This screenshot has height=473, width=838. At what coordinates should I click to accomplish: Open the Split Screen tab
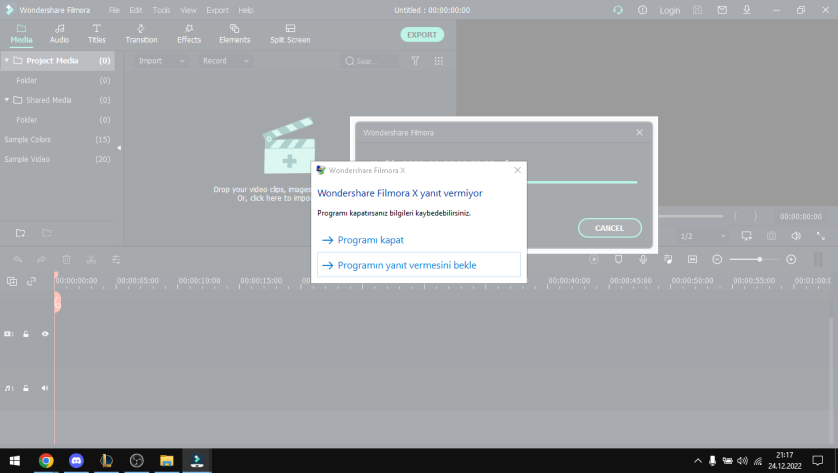[290, 34]
